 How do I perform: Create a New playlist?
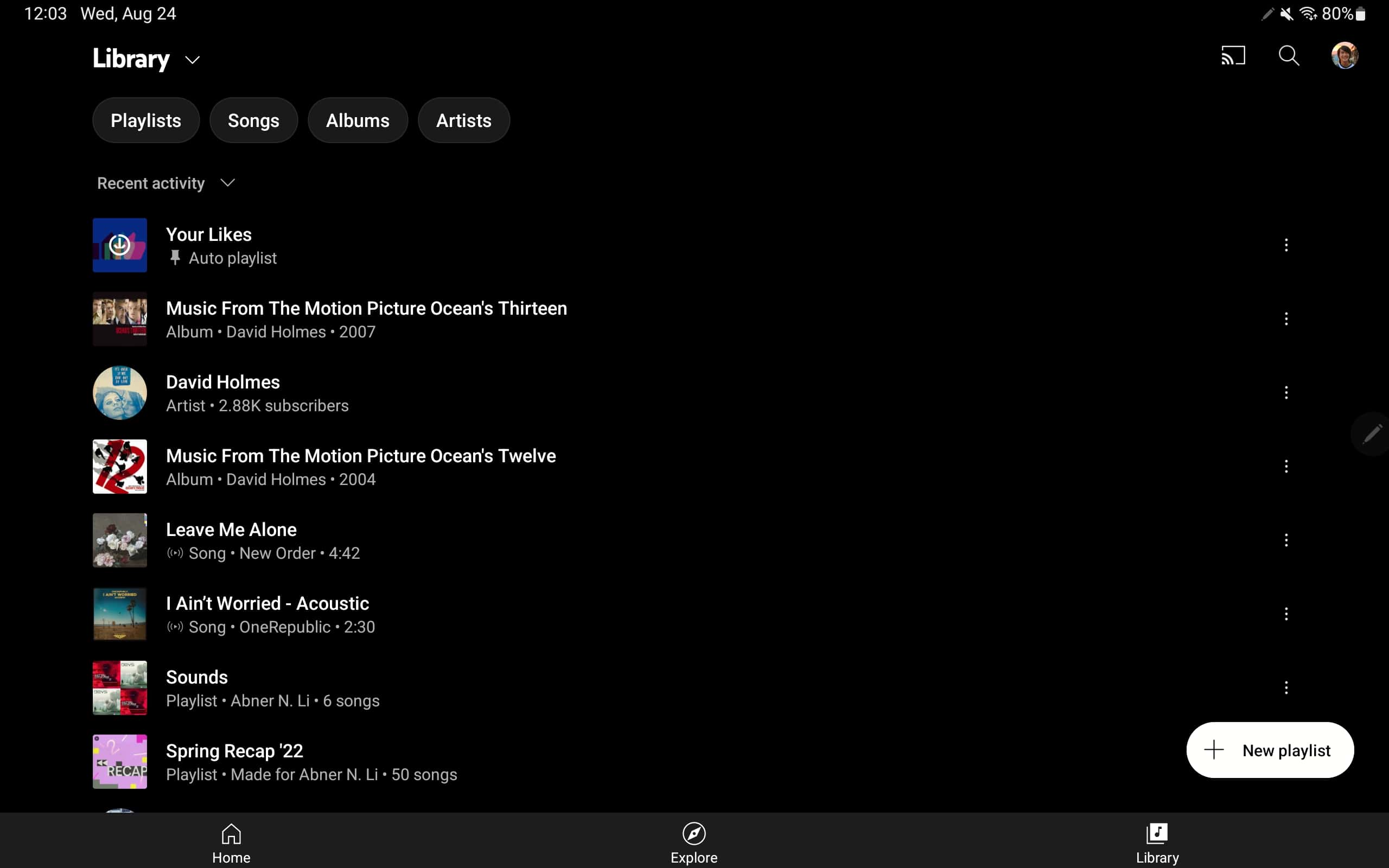[1270, 750]
